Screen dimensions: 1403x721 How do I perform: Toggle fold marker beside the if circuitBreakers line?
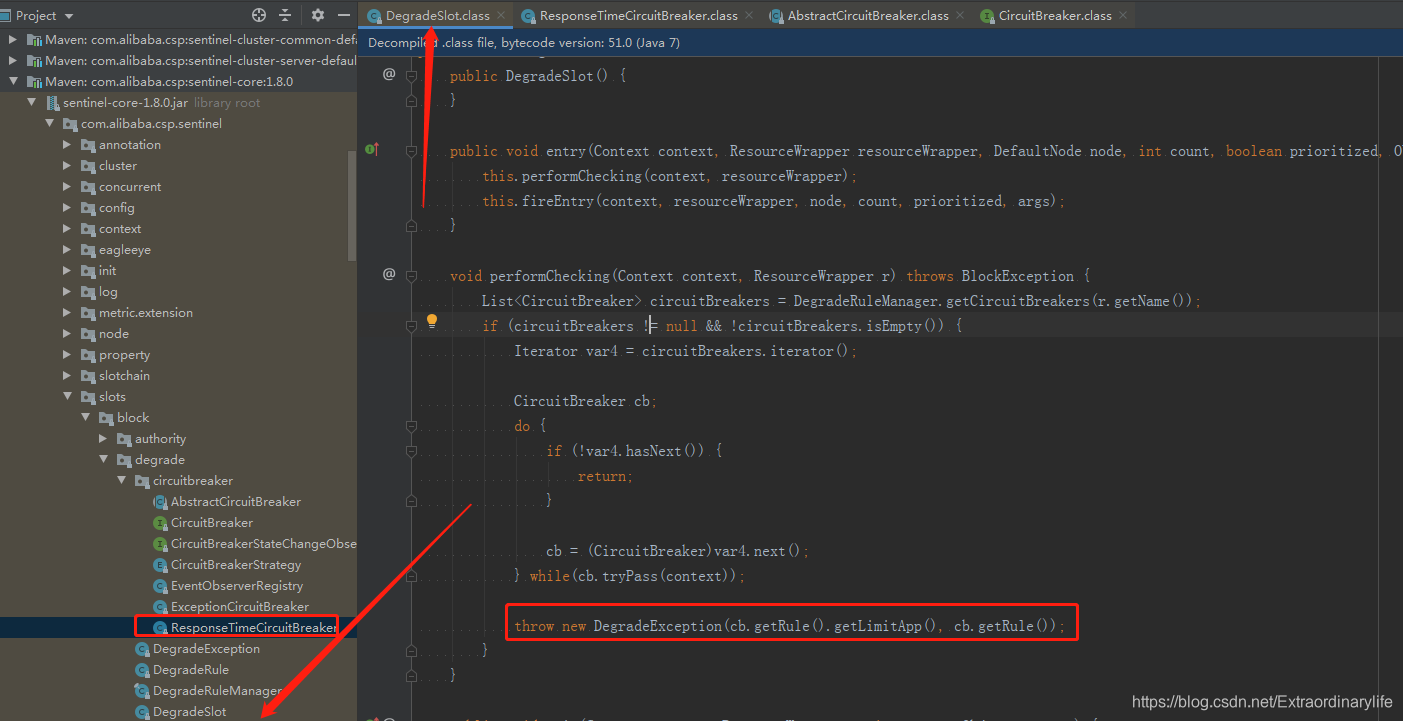(x=411, y=326)
